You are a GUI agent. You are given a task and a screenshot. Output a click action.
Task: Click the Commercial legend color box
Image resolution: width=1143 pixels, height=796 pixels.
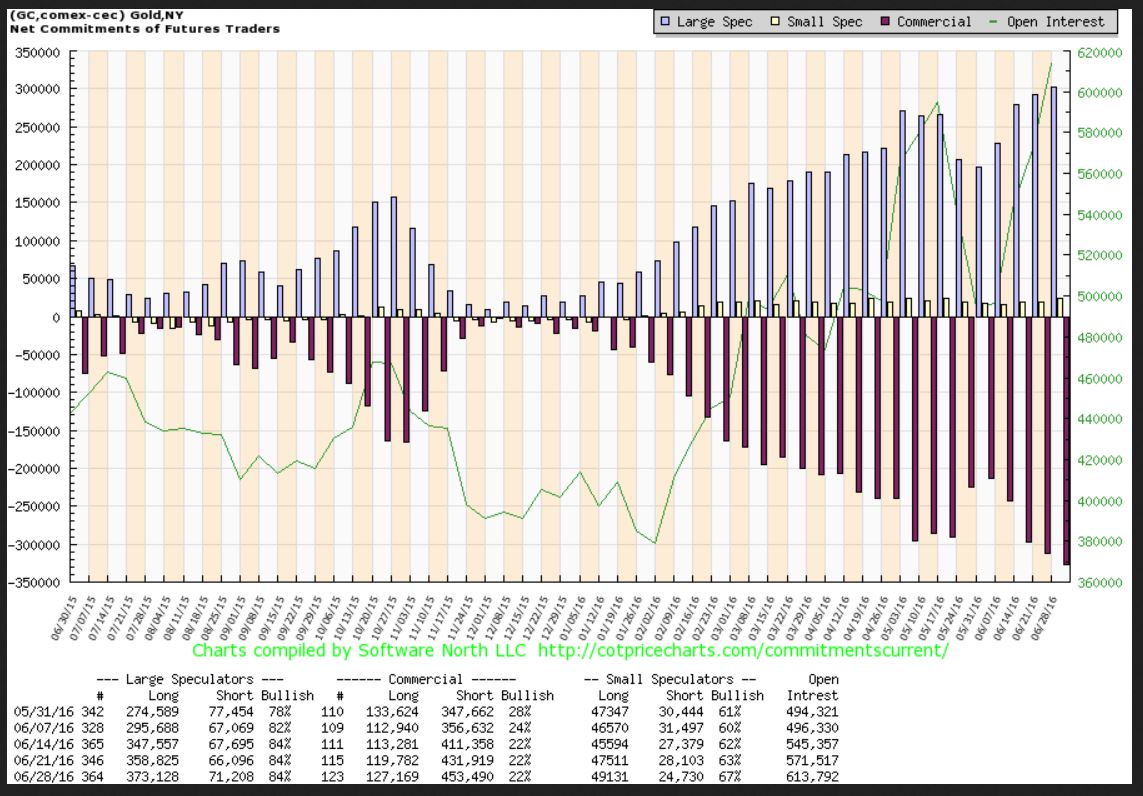click(887, 22)
